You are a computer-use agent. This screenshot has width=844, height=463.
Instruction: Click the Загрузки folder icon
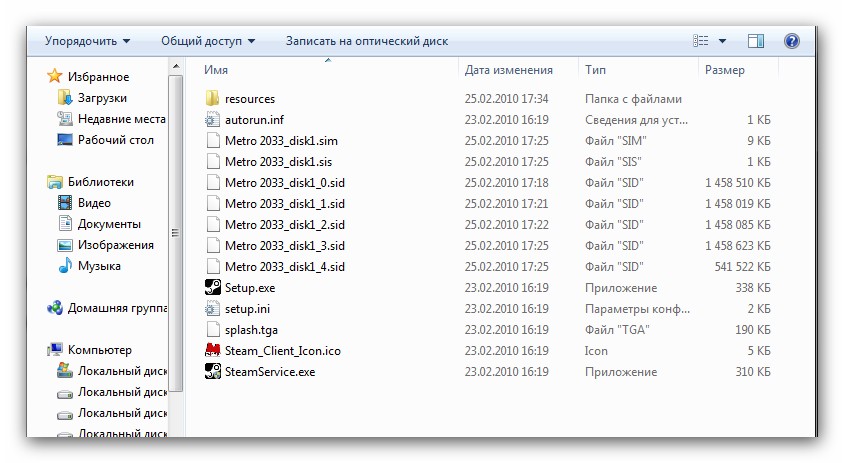click(65, 98)
